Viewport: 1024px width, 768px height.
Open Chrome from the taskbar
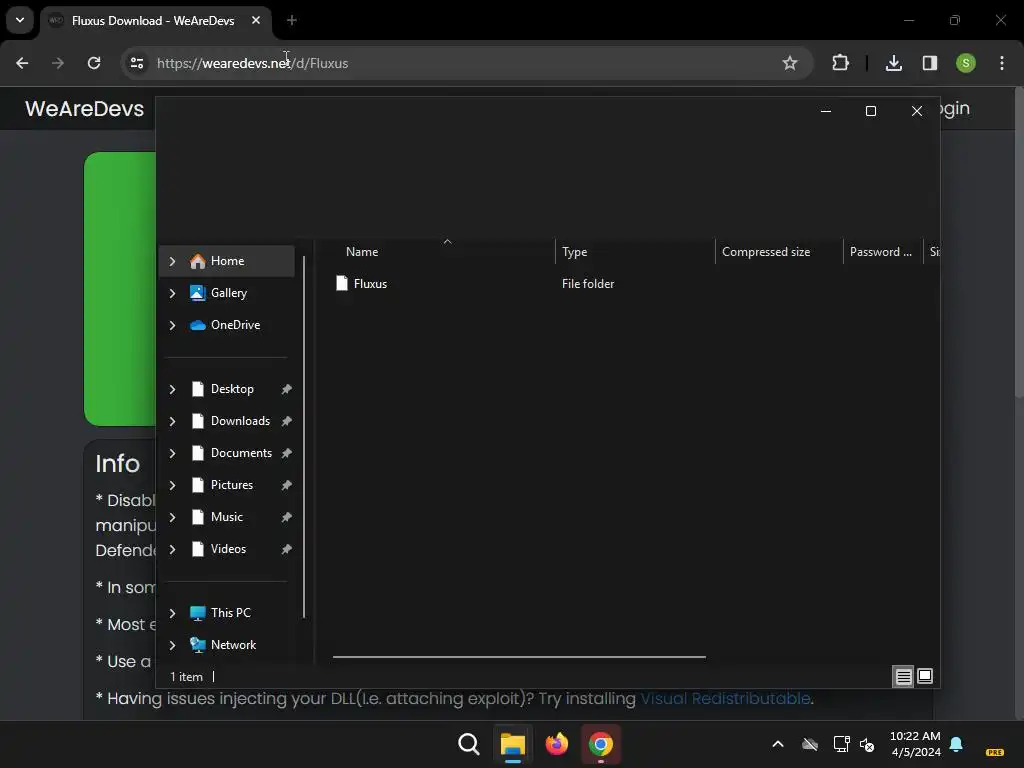601,744
